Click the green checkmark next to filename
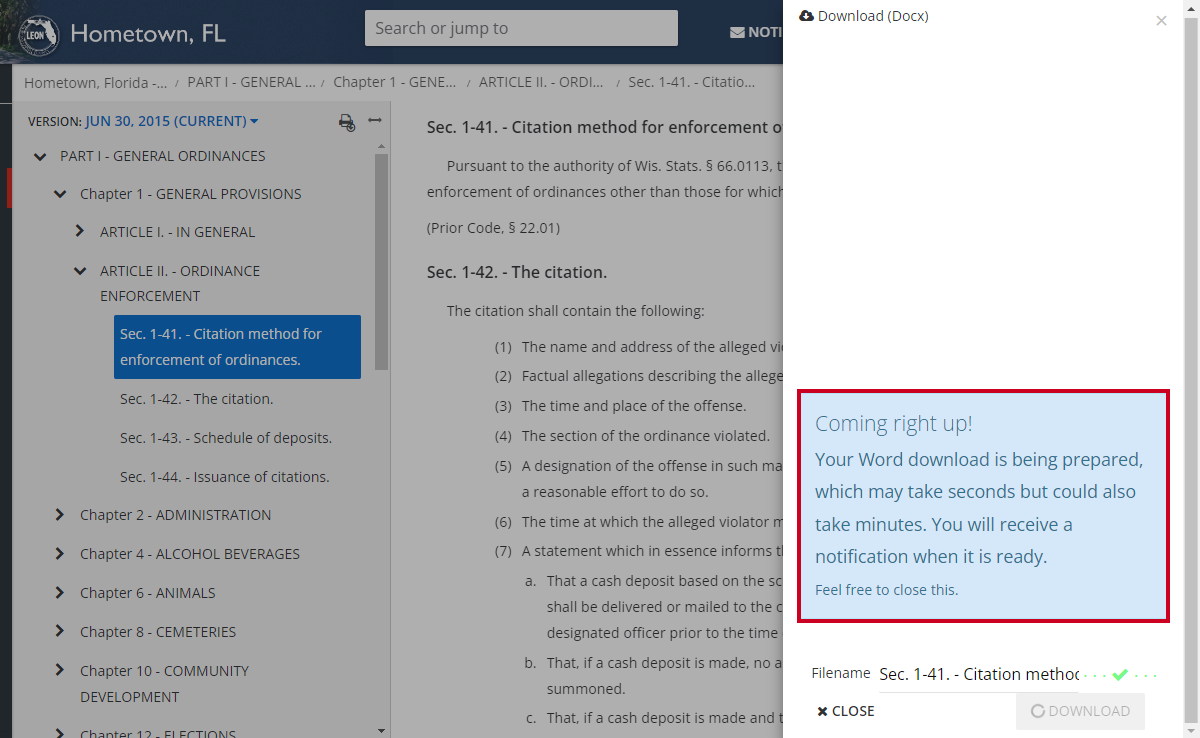This screenshot has width=1200, height=738. (1120, 675)
